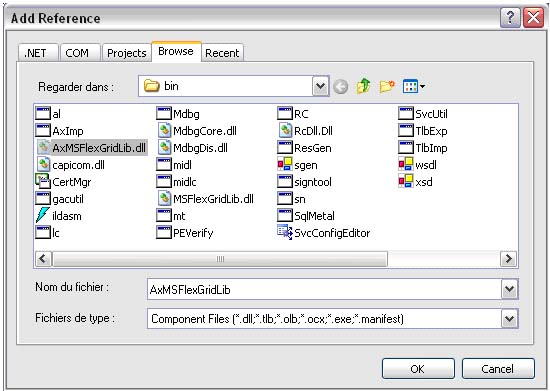Open the Recent tab
Image resolution: width=550 pixels, height=391 pixels.
(222, 53)
